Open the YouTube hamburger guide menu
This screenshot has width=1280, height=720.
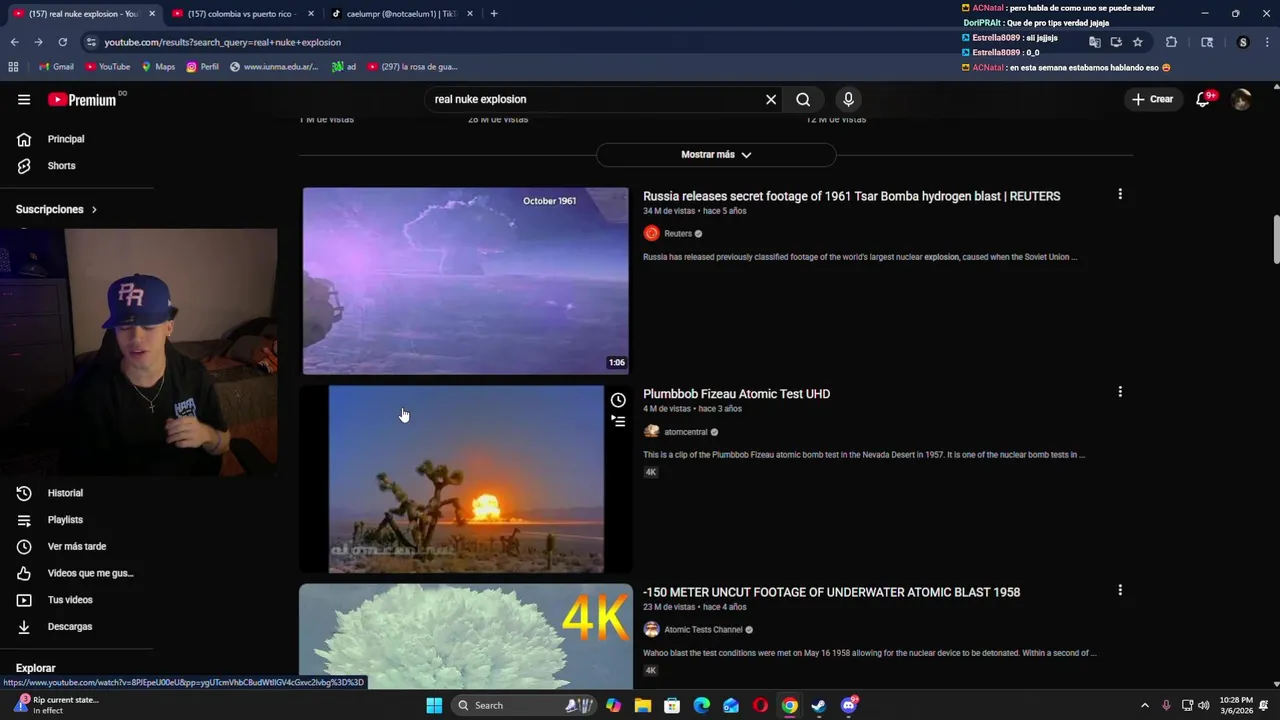point(24,99)
